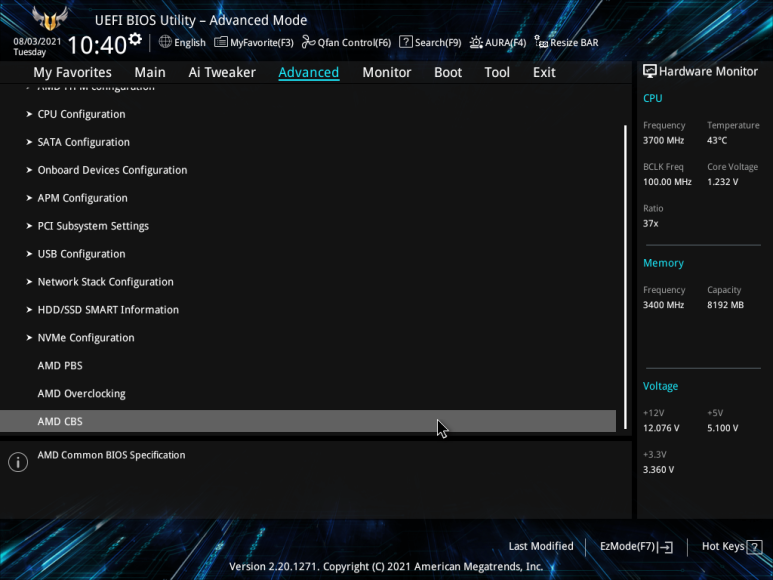The image size is (773, 580).
Task: Click the 08/03/2021 date text
Action: (37, 41)
